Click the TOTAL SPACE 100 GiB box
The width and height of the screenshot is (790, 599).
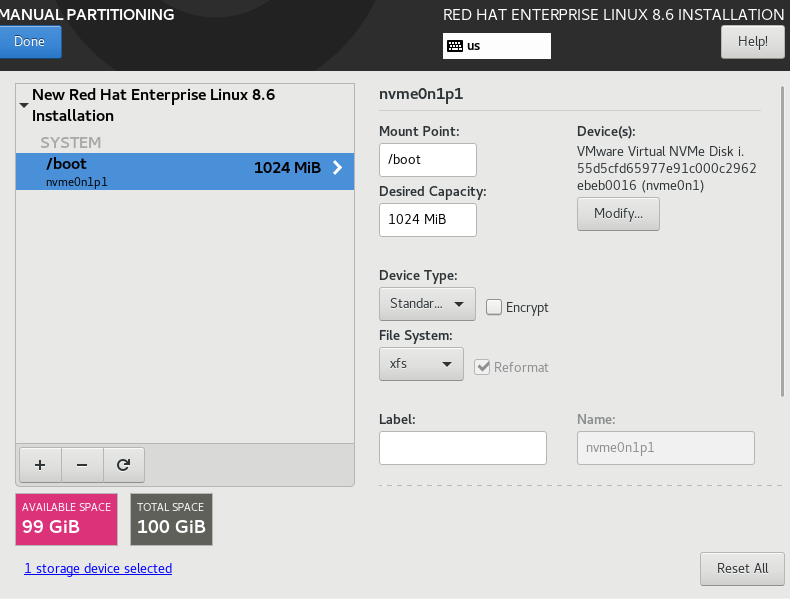pyautogui.click(x=171, y=519)
